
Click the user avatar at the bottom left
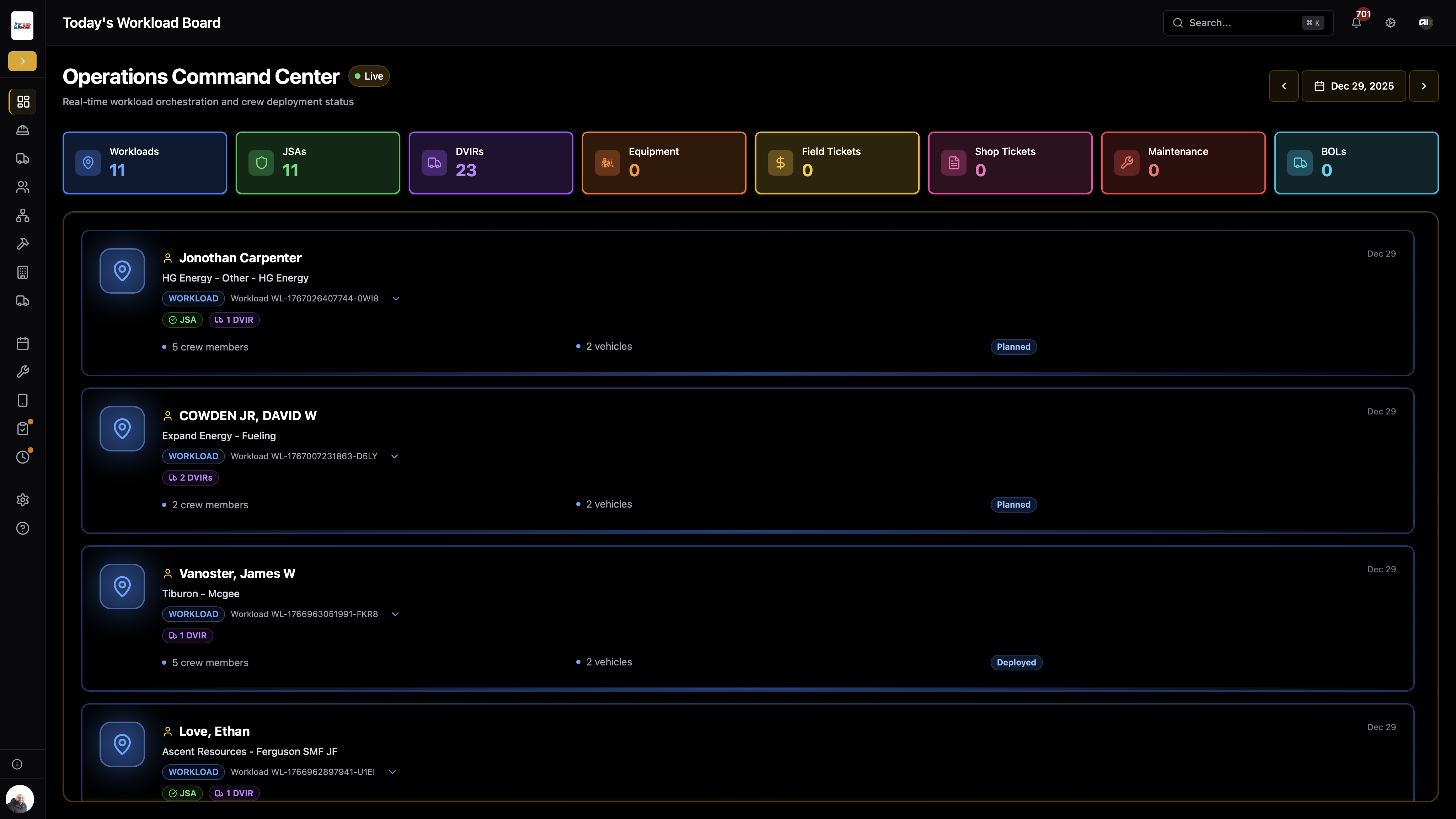20,799
